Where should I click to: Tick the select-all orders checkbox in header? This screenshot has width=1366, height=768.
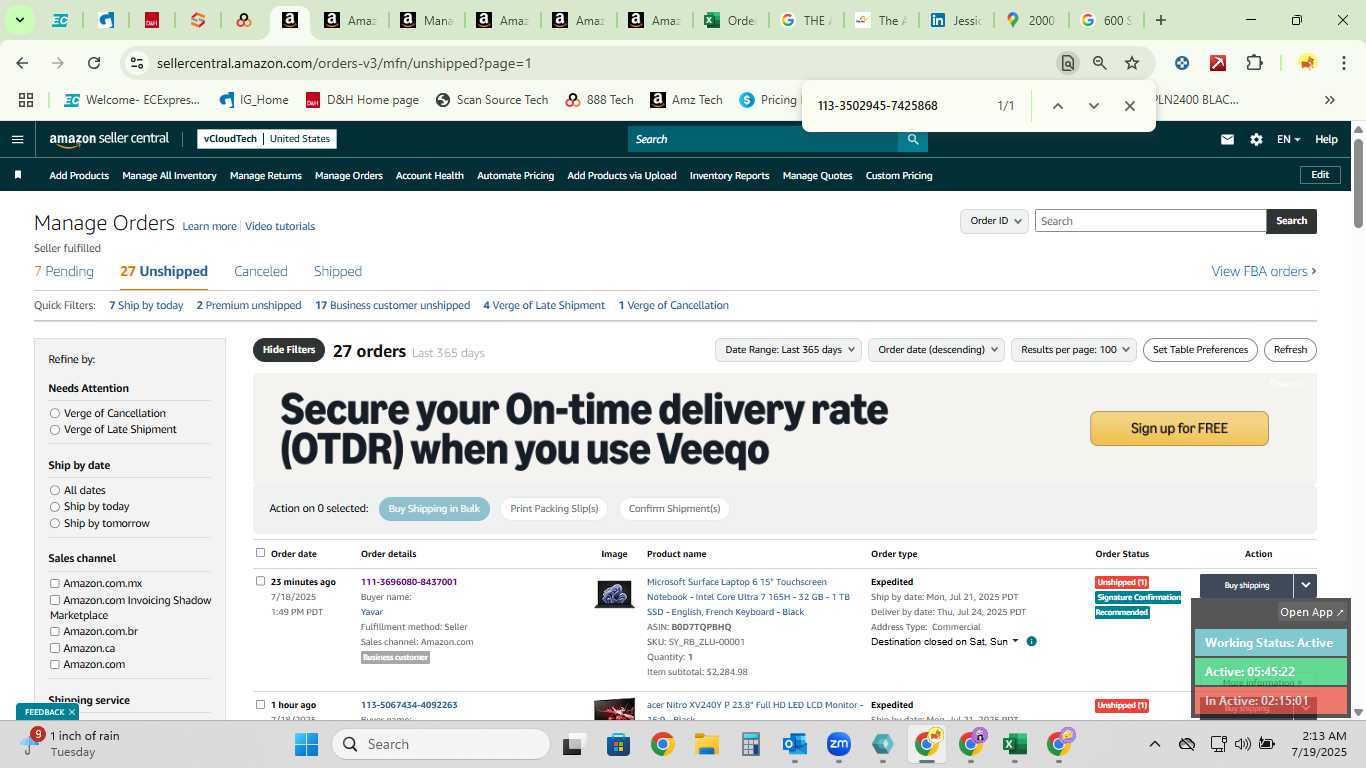pos(261,552)
